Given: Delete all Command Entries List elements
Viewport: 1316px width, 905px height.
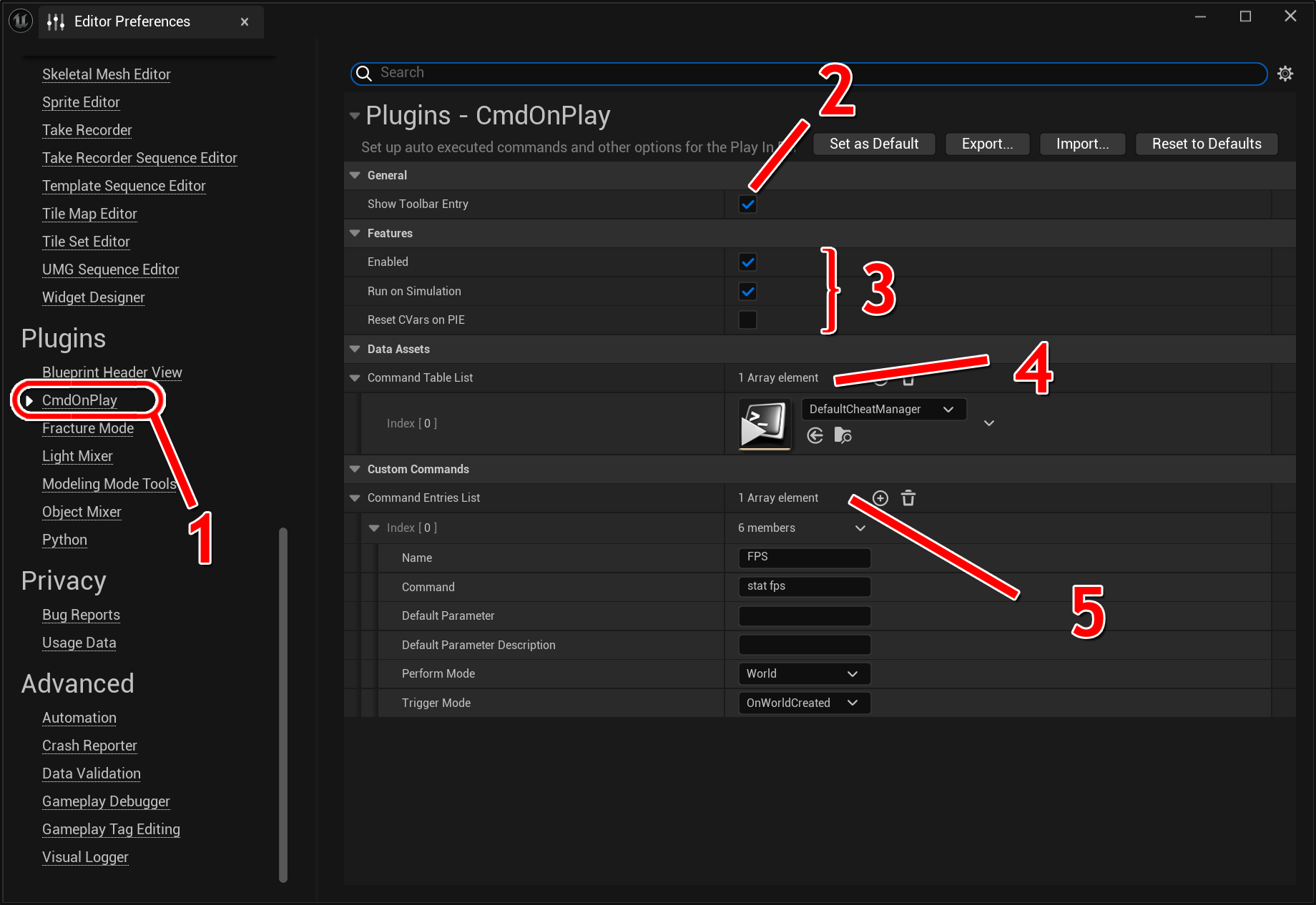Looking at the screenshot, I should [x=908, y=498].
